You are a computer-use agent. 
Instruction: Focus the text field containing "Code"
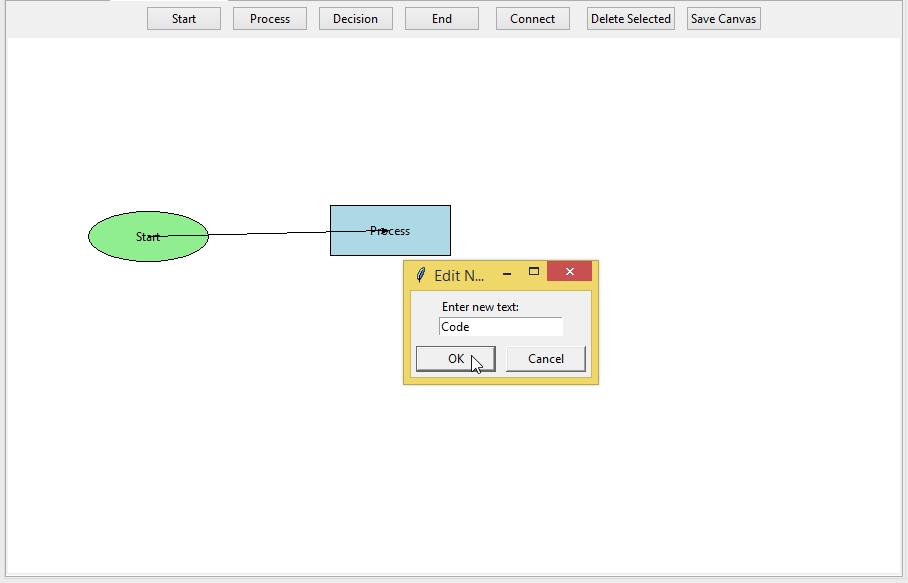point(501,327)
